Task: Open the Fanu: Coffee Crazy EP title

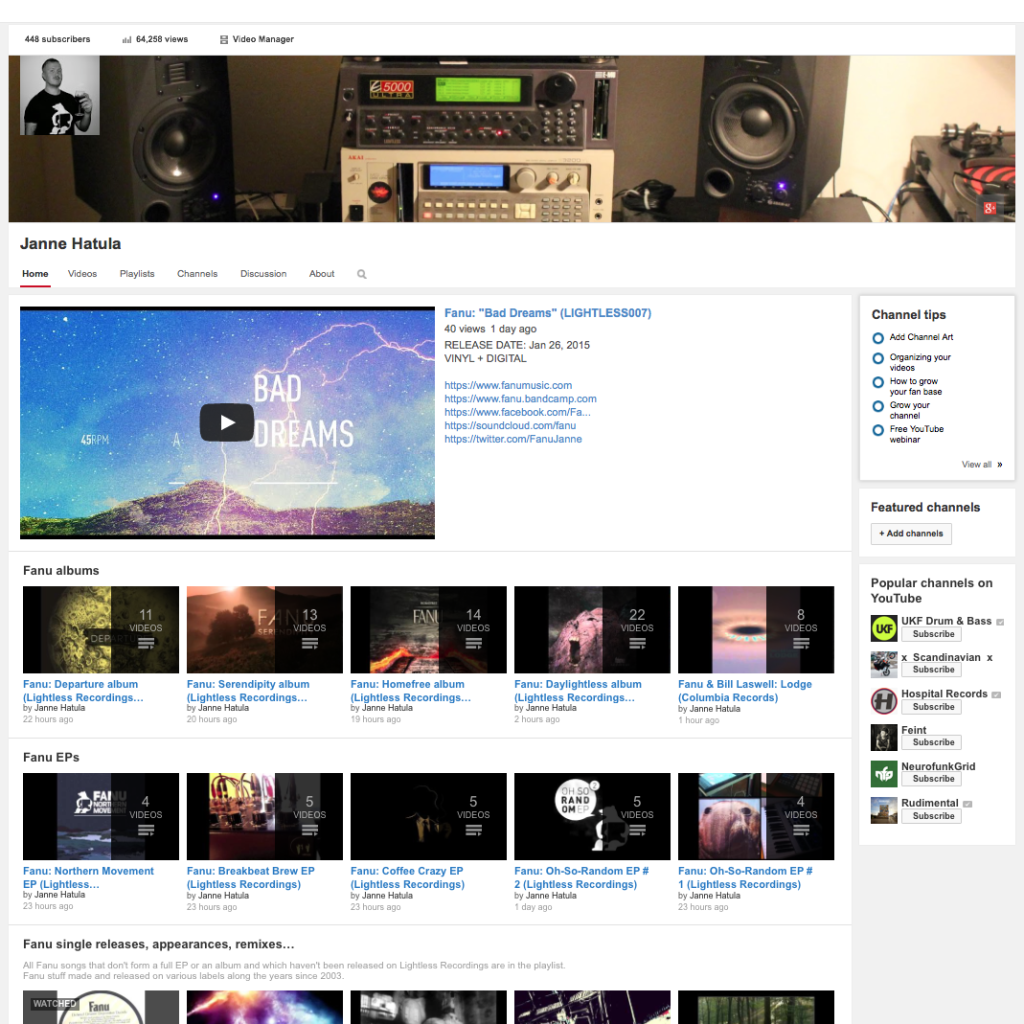Action: coord(408,878)
